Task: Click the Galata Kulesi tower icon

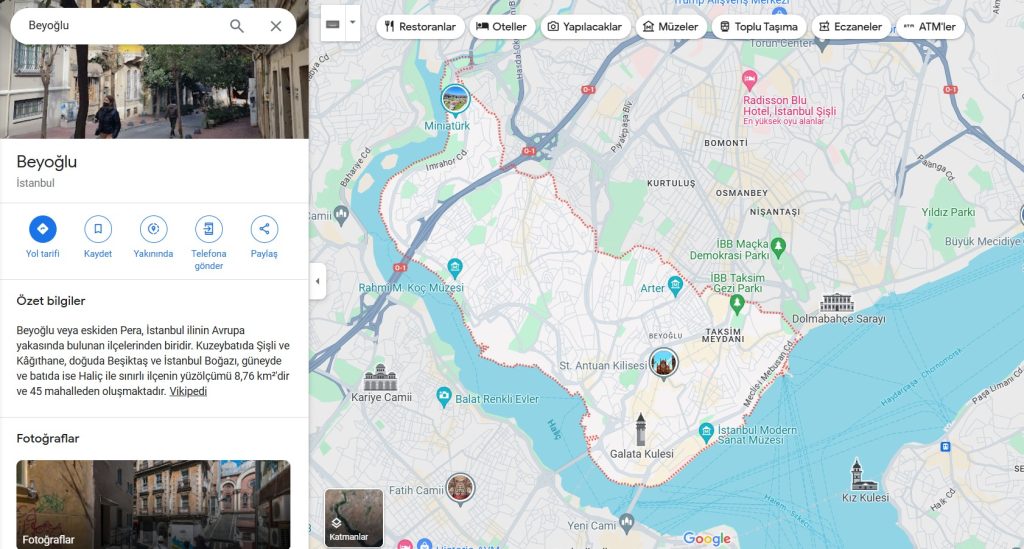Action: click(x=641, y=429)
